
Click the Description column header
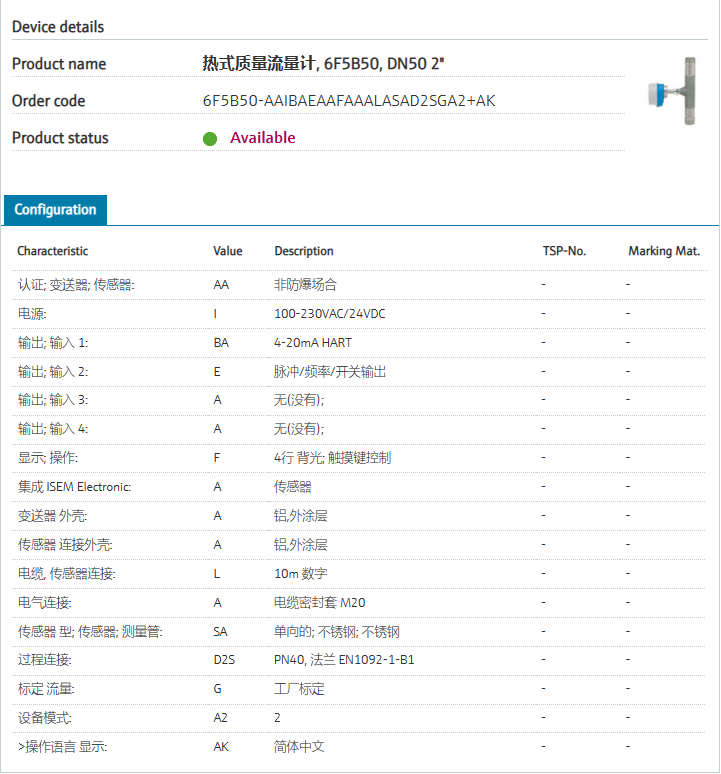click(x=304, y=251)
